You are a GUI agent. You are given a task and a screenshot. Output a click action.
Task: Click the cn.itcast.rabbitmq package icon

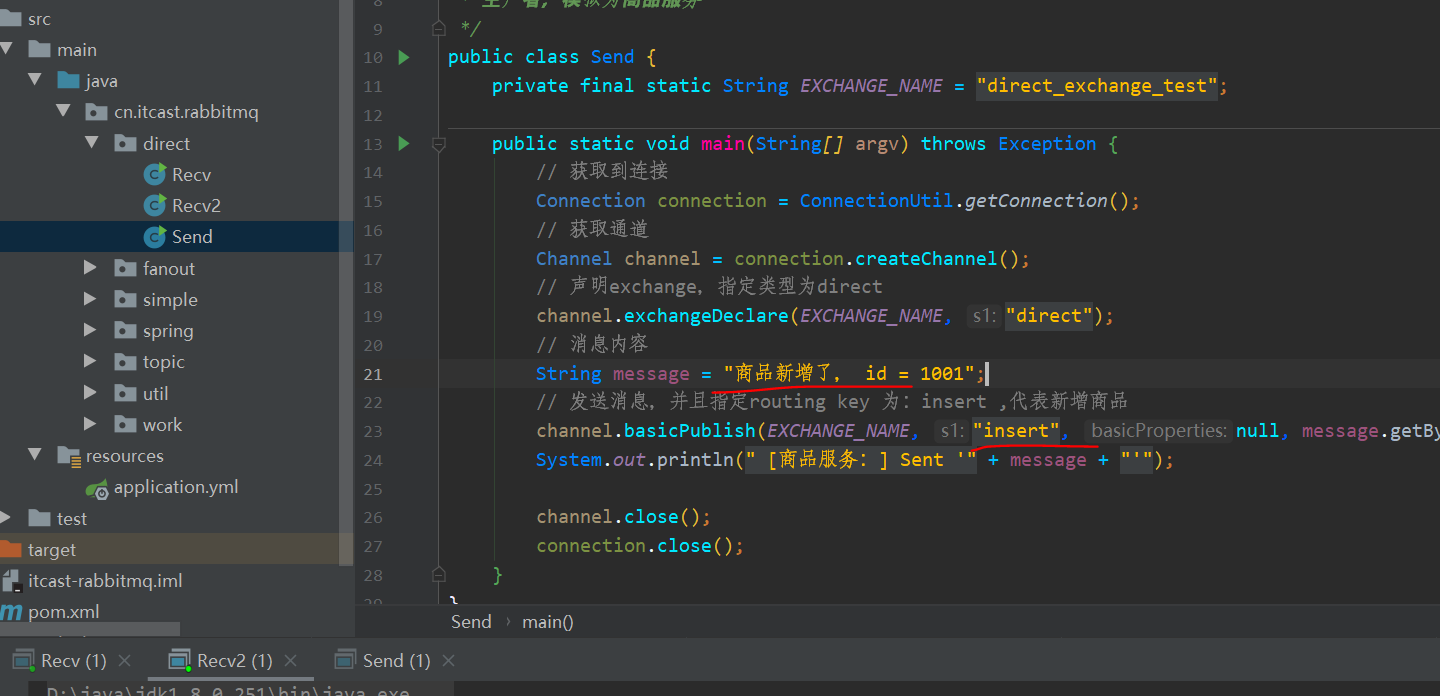click(97, 112)
